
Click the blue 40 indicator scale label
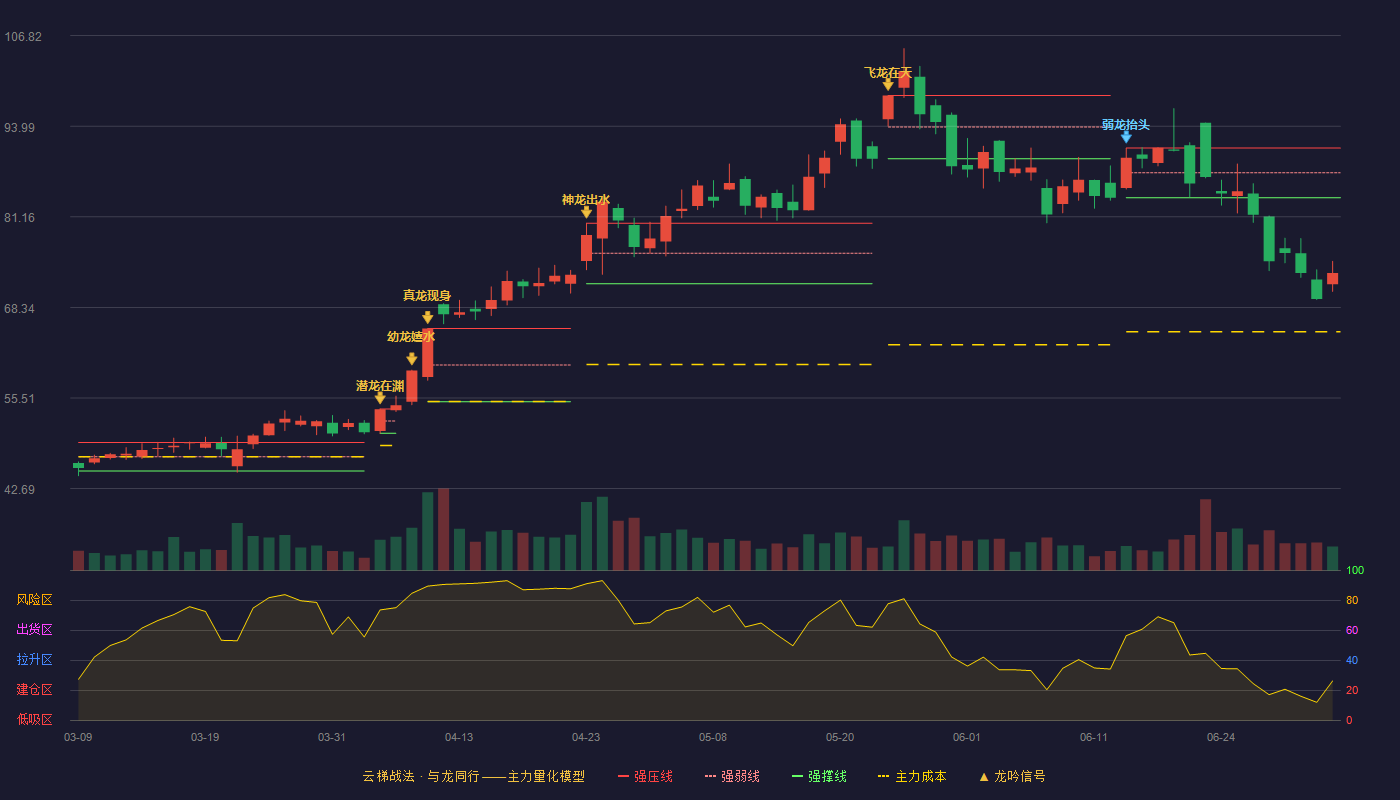(x=1352, y=660)
